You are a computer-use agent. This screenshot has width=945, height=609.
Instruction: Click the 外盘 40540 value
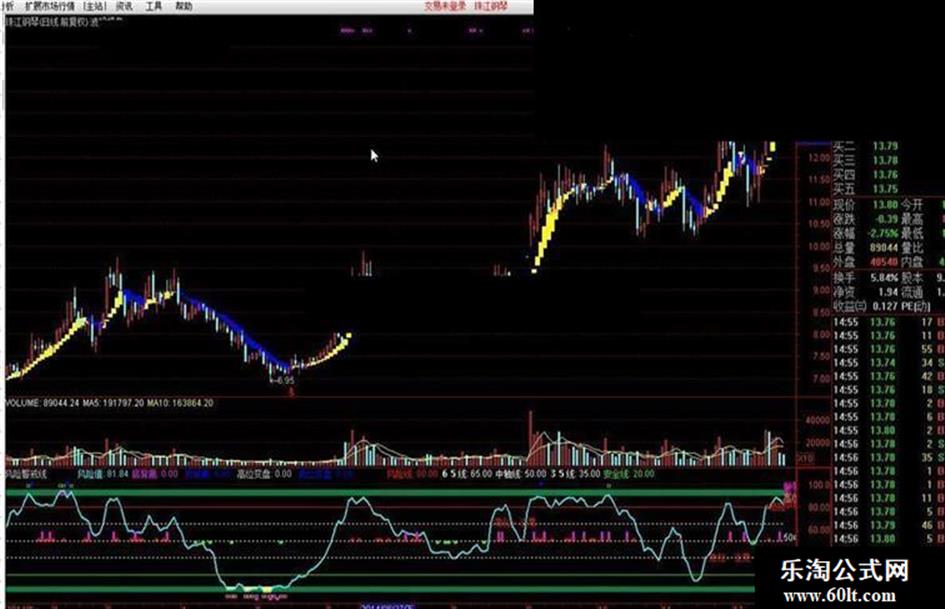[x=884, y=262]
